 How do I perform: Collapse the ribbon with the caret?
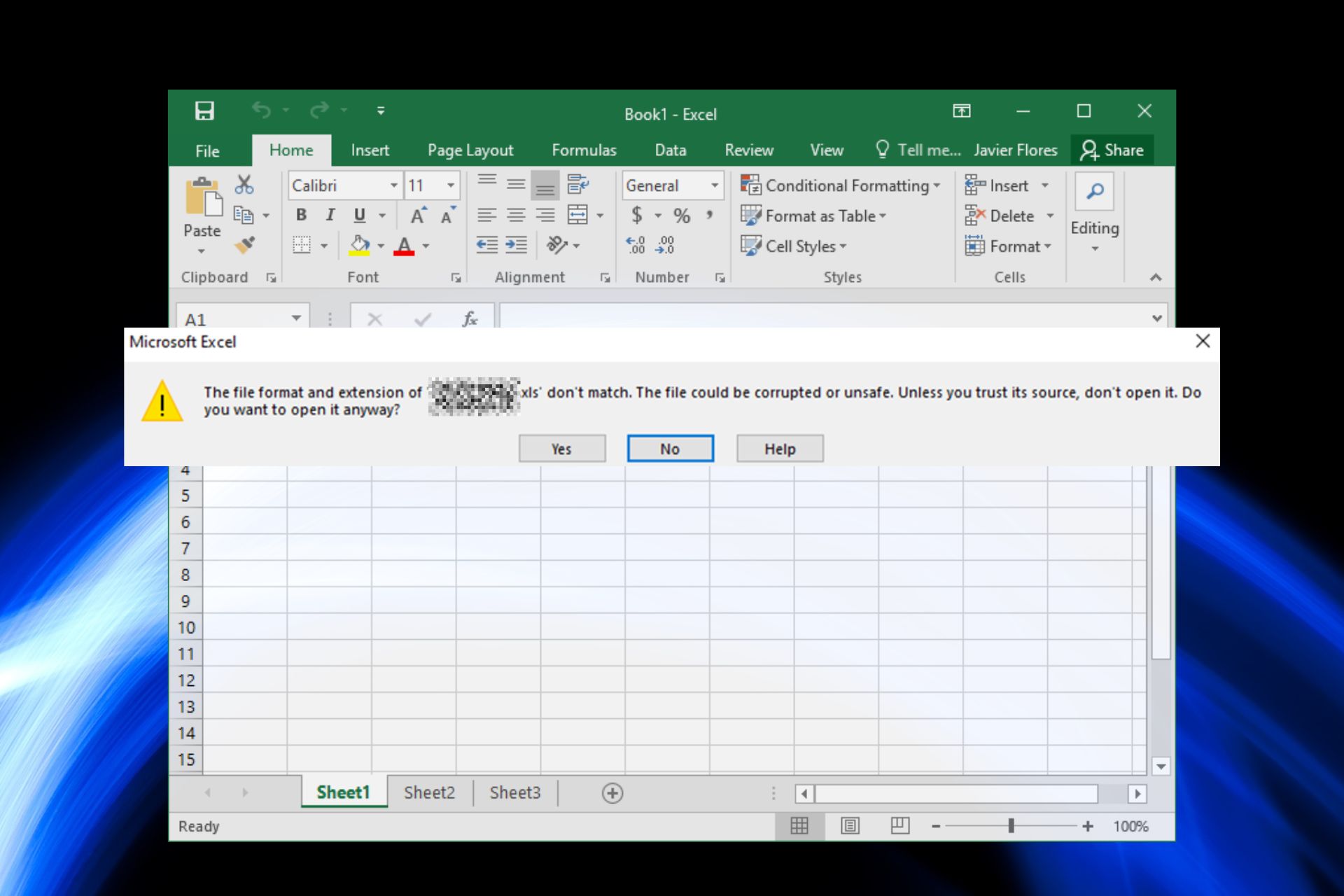1156,277
